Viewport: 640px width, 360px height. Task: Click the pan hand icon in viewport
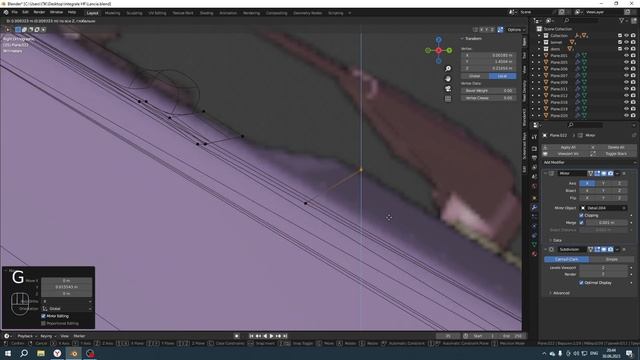[x=448, y=79]
